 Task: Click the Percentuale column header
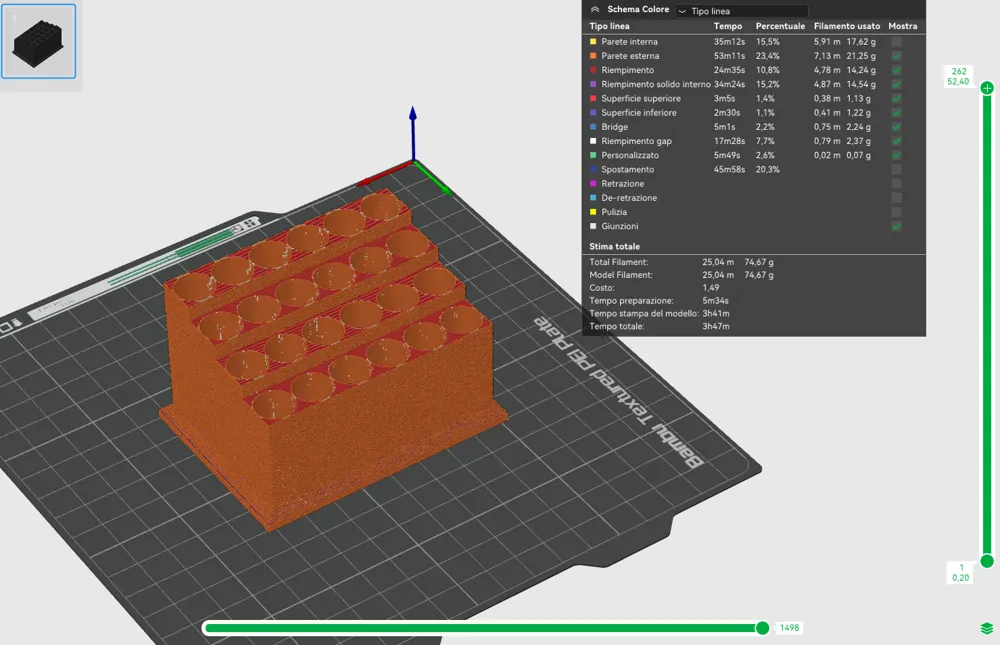pos(780,26)
